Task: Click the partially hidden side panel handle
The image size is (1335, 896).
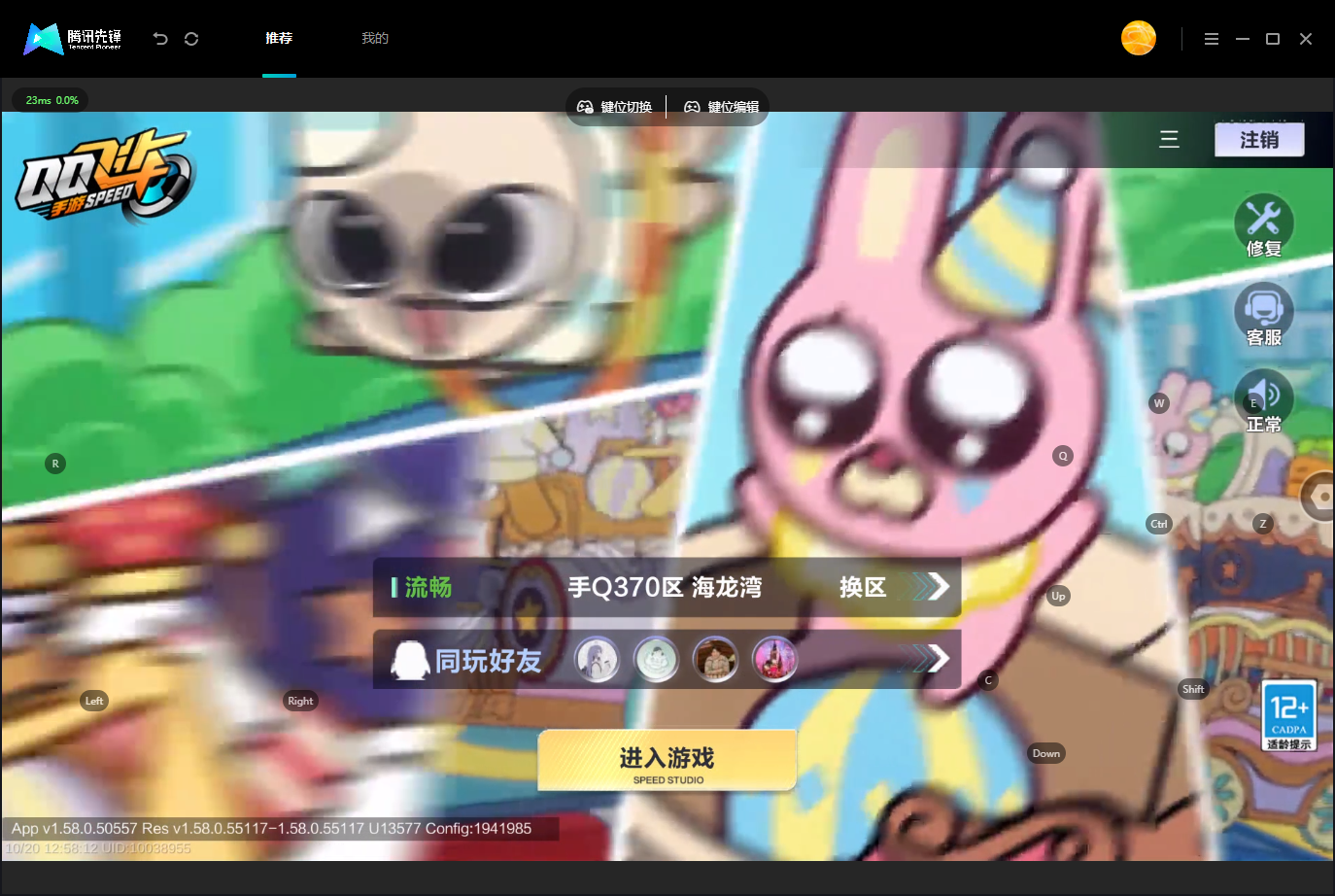Action: (1318, 497)
